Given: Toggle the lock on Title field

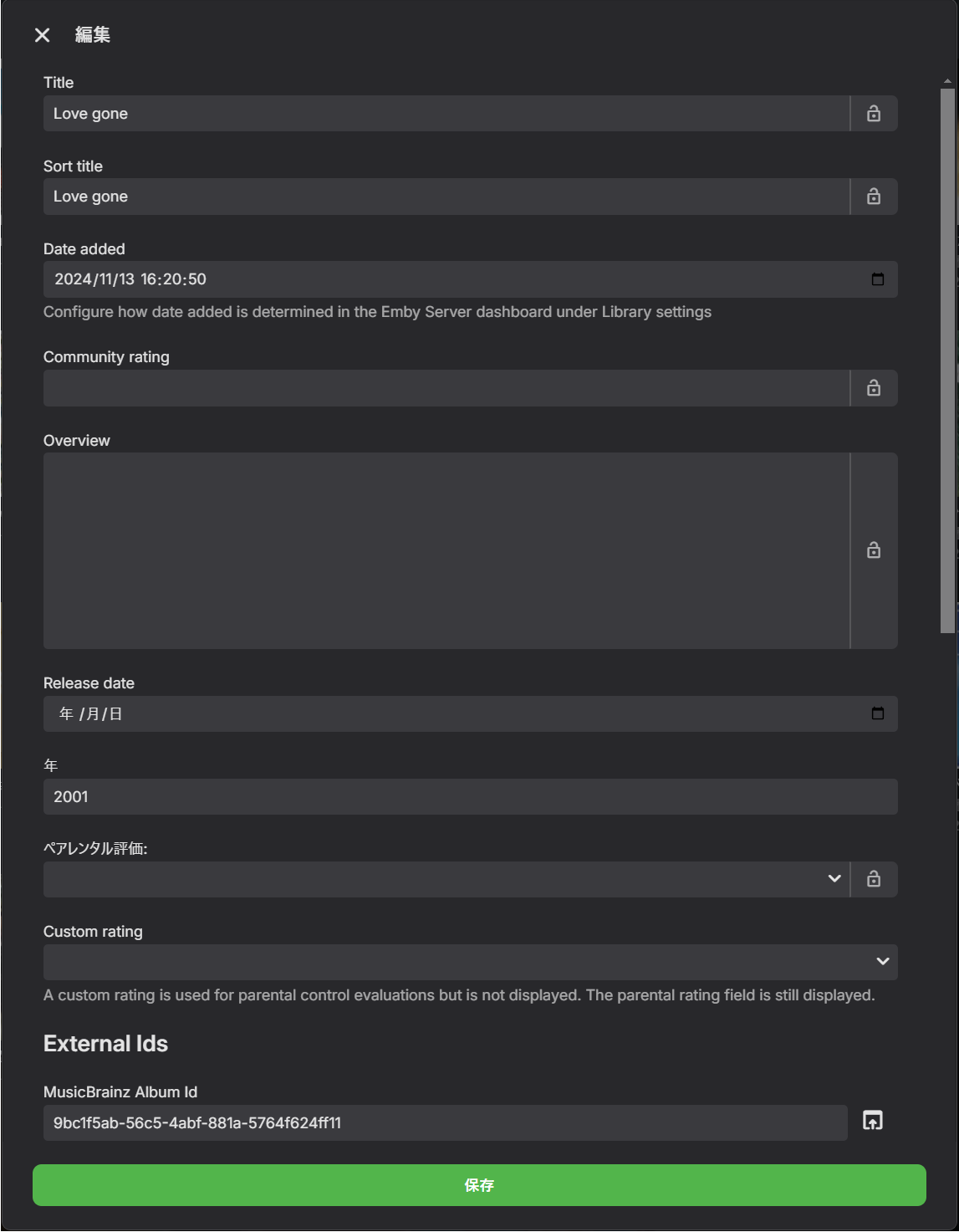Looking at the screenshot, I should (874, 114).
